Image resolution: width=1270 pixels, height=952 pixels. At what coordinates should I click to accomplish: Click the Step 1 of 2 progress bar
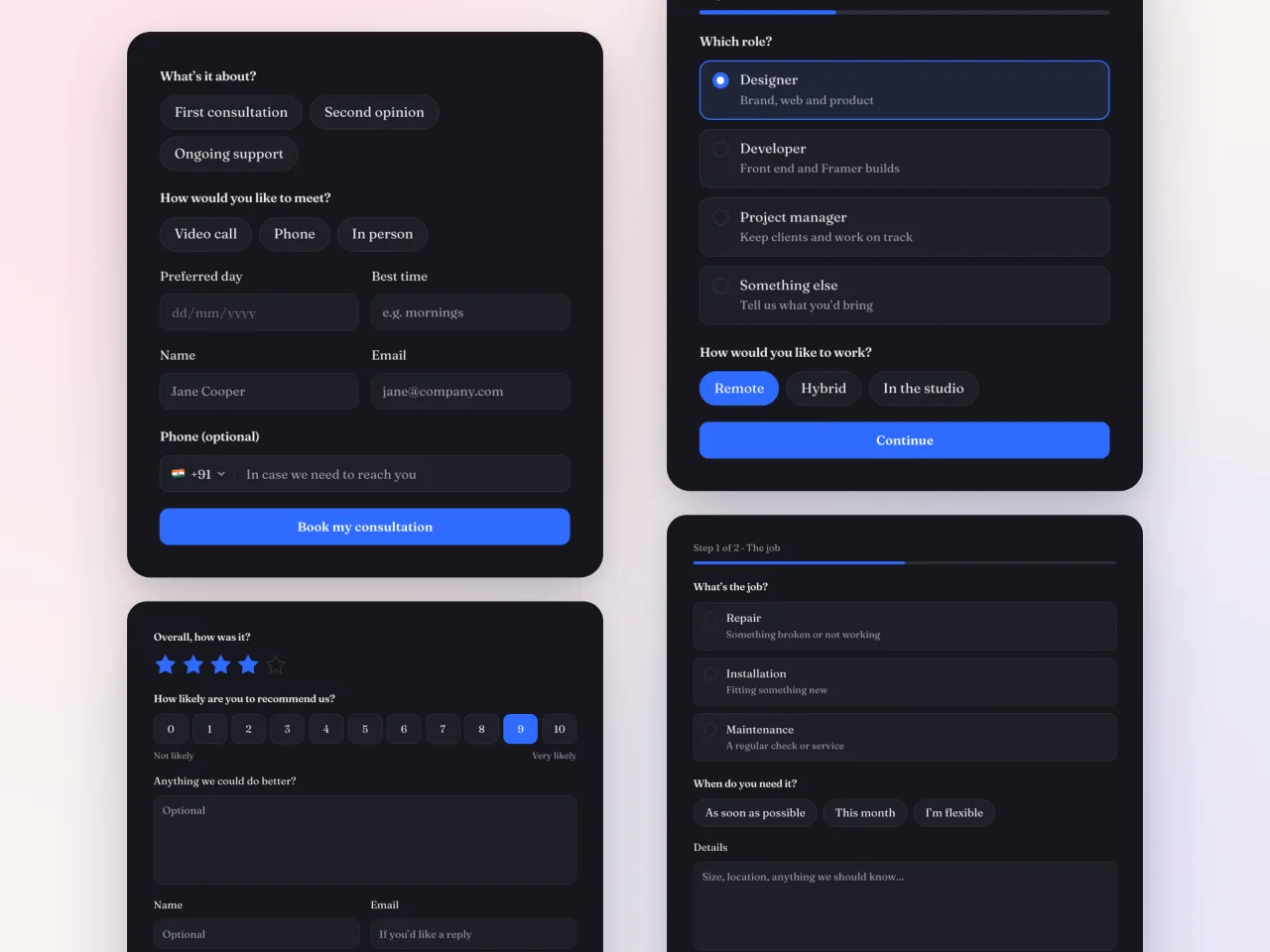point(904,562)
